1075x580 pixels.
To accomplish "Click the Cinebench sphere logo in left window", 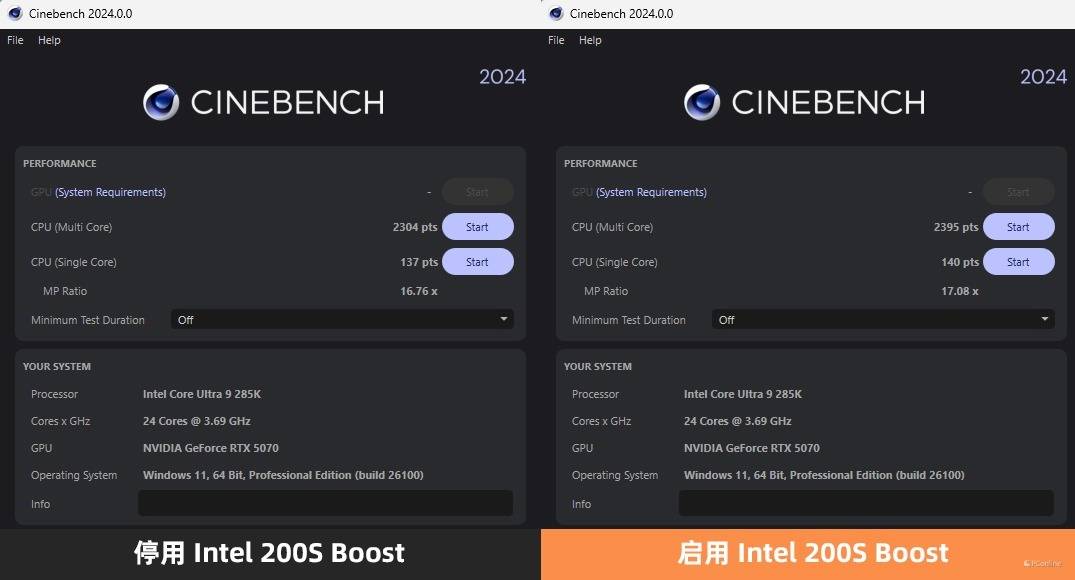I will (161, 102).
